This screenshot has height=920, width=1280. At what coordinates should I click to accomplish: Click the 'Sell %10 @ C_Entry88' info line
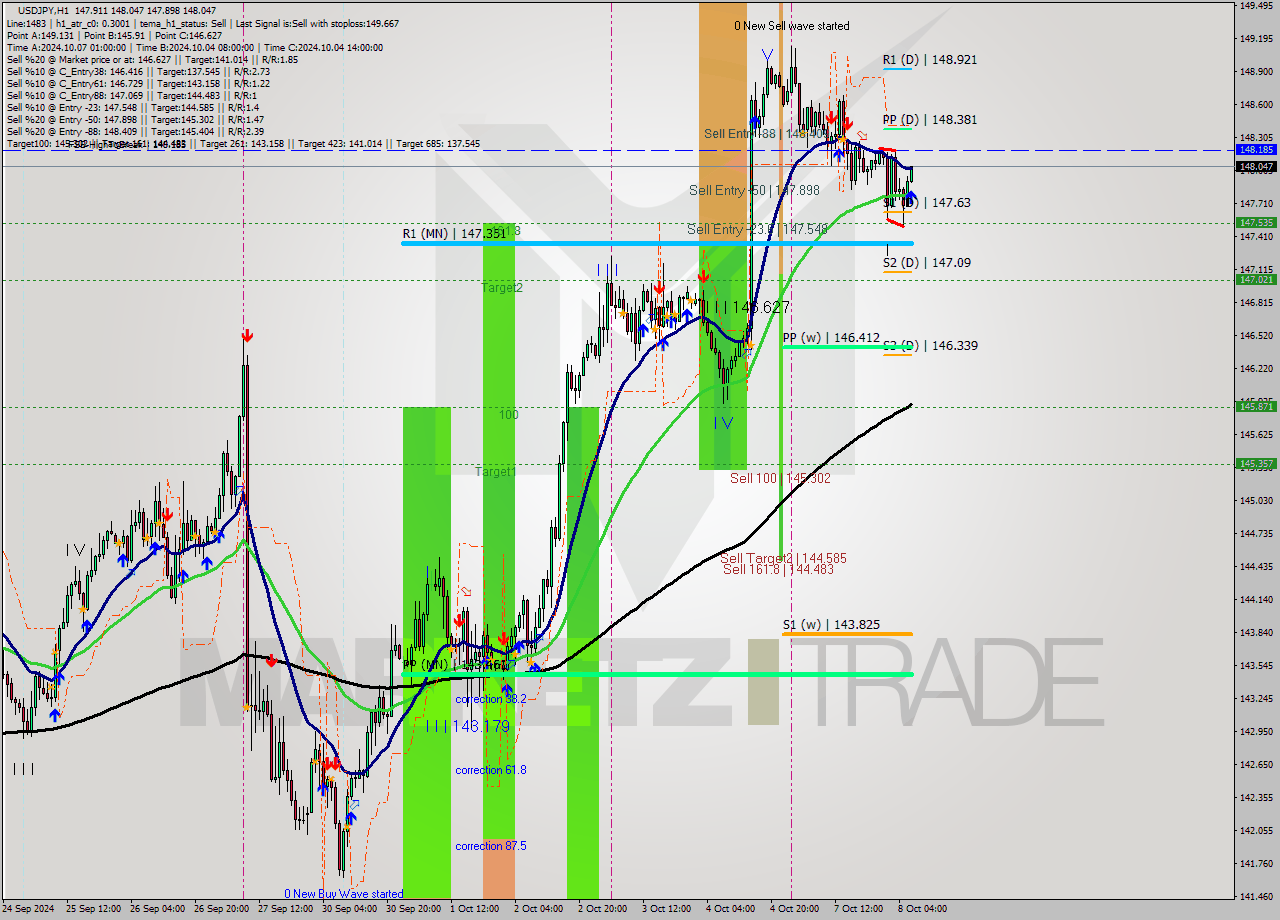131,96
